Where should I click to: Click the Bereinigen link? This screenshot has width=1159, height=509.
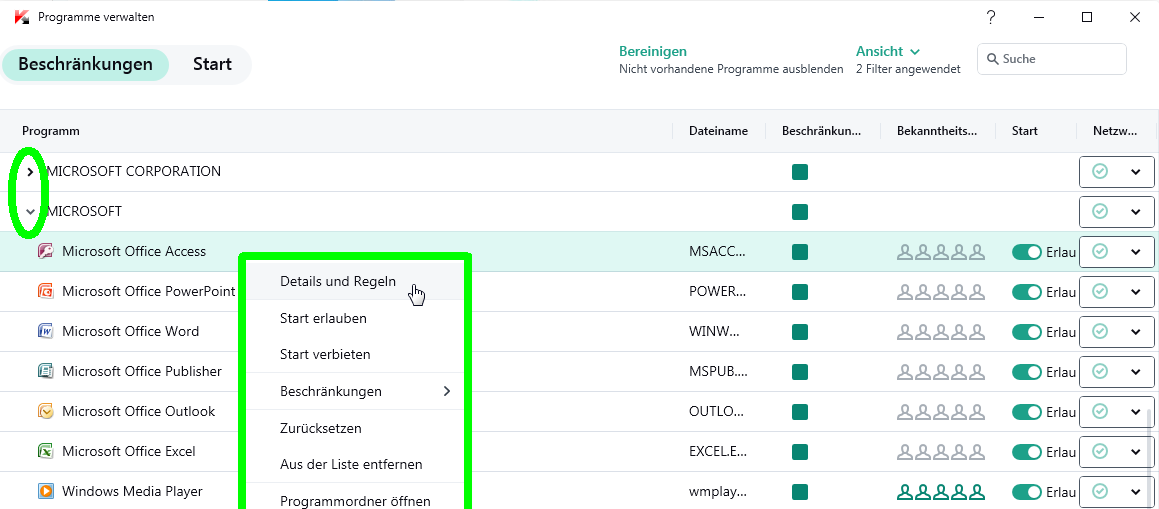pos(653,51)
